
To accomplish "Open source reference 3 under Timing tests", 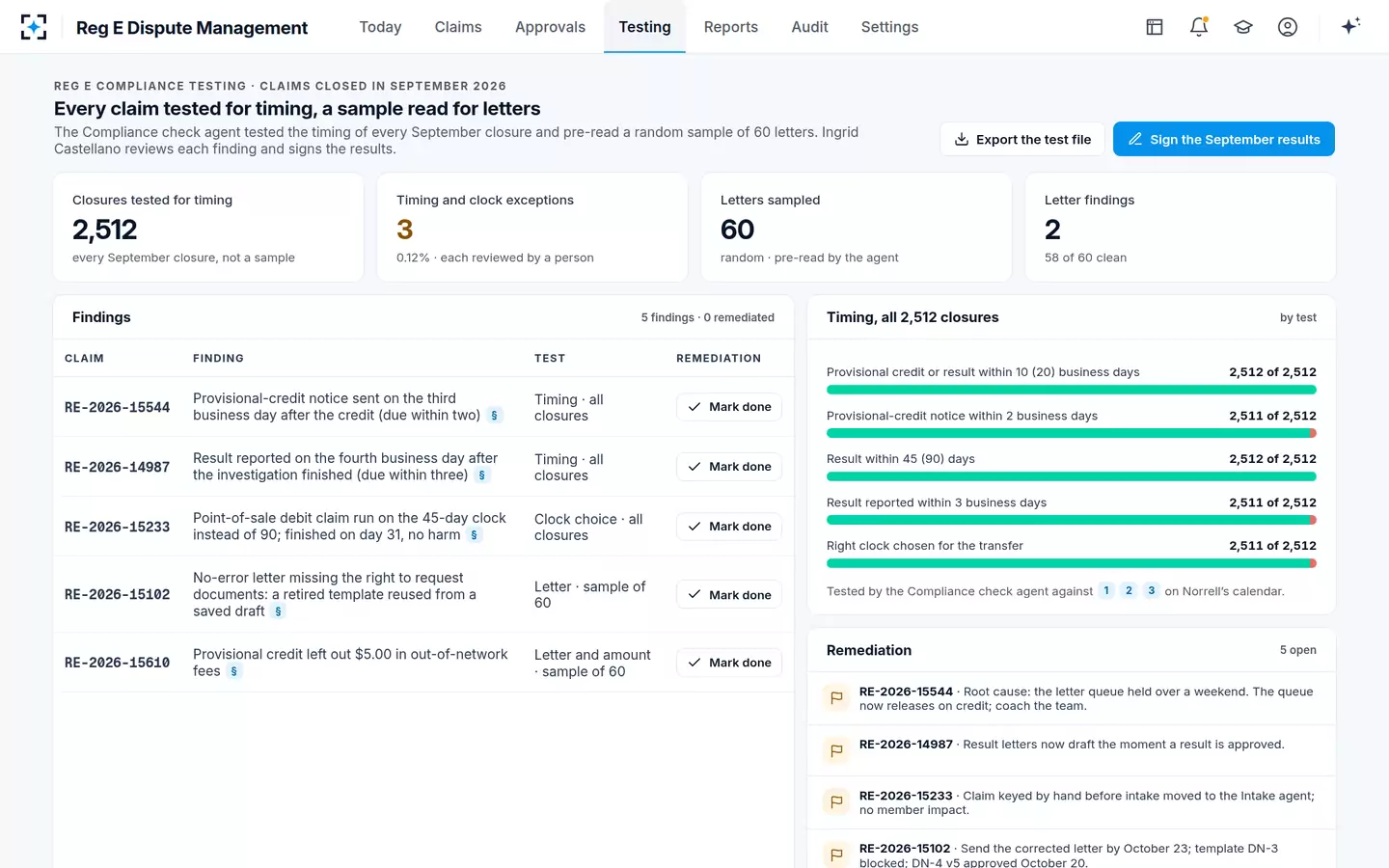I will click(1151, 591).
